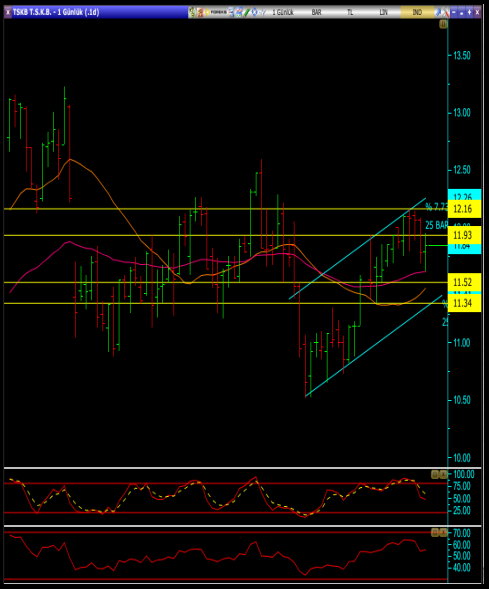489x589 pixels.
Task: Click the red figure icon in toolbar
Action: (x=200, y=12)
